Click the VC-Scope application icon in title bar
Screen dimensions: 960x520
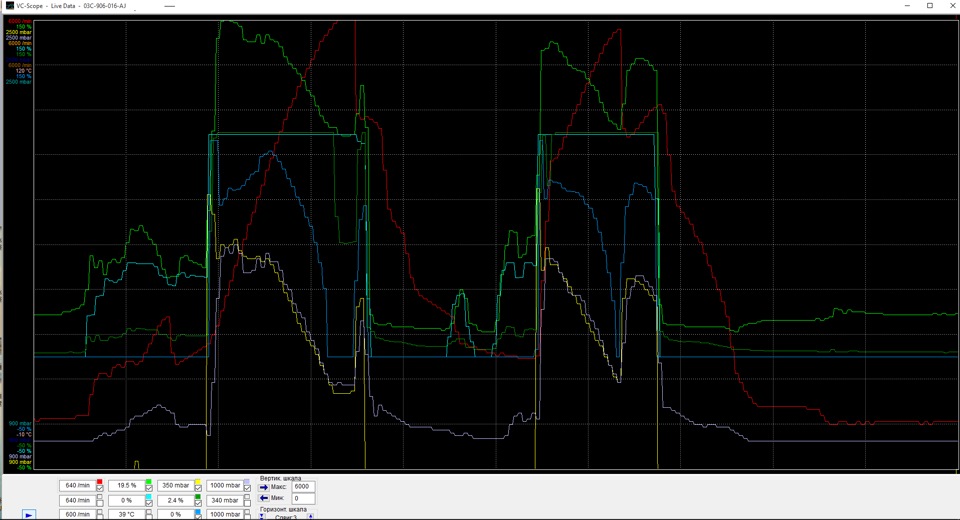[10, 6]
